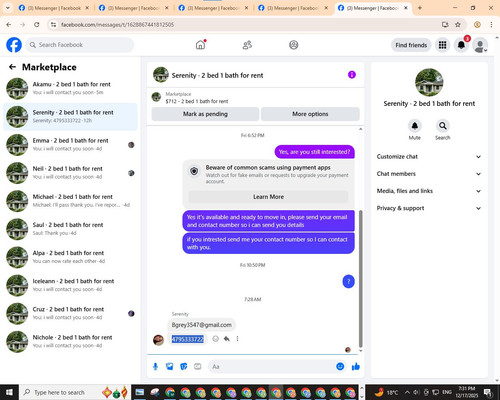Open the Facebook home feed icon
The height and width of the screenshot is (400, 500).
coord(200,45)
